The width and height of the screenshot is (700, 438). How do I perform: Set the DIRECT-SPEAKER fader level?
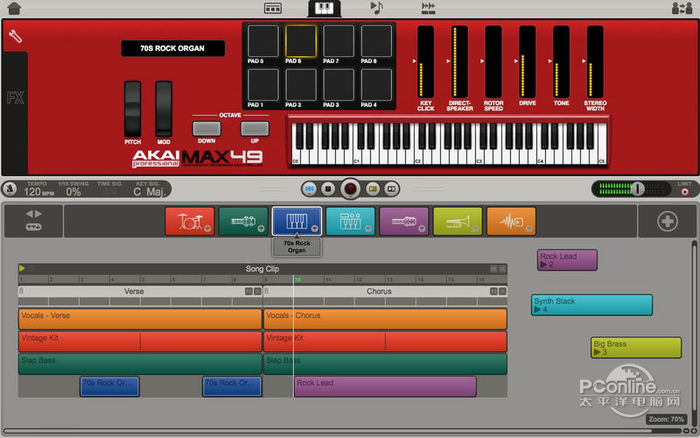tap(459, 62)
